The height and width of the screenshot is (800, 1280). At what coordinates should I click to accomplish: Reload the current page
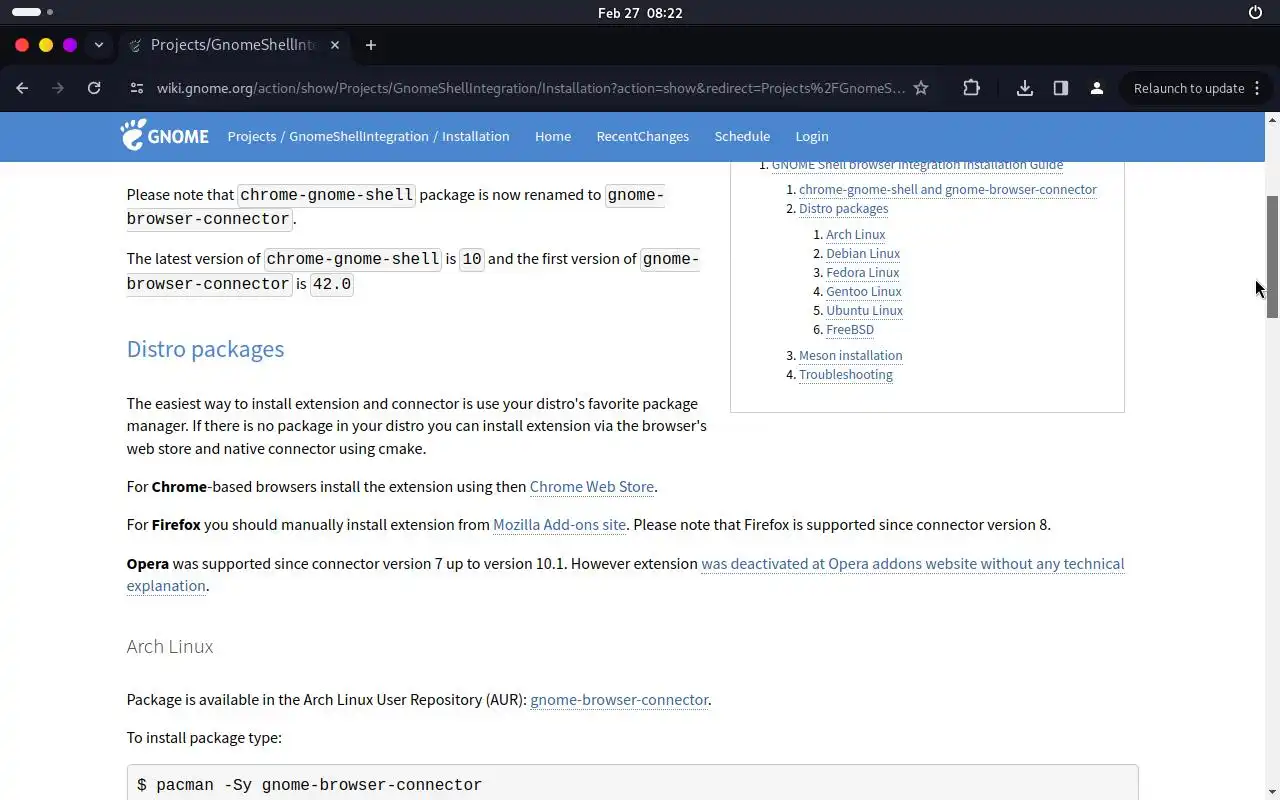pyautogui.click(x=94, y=88)
